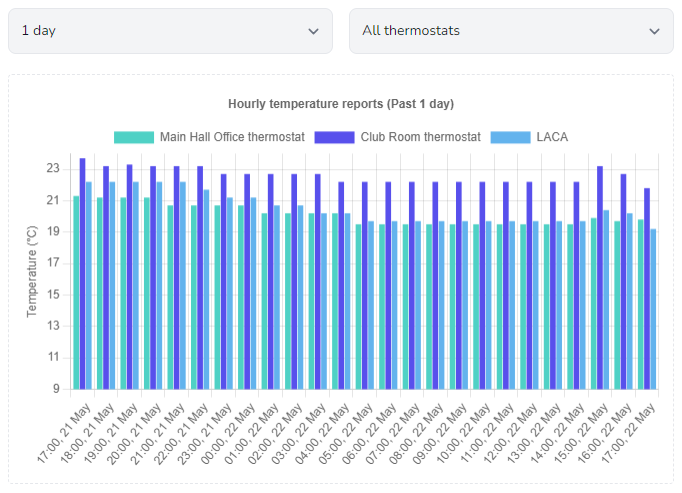682x493 pixels.
Task: Hide the 'Club Room thermostat' series via legend label
Action: [x=420, y=137]
